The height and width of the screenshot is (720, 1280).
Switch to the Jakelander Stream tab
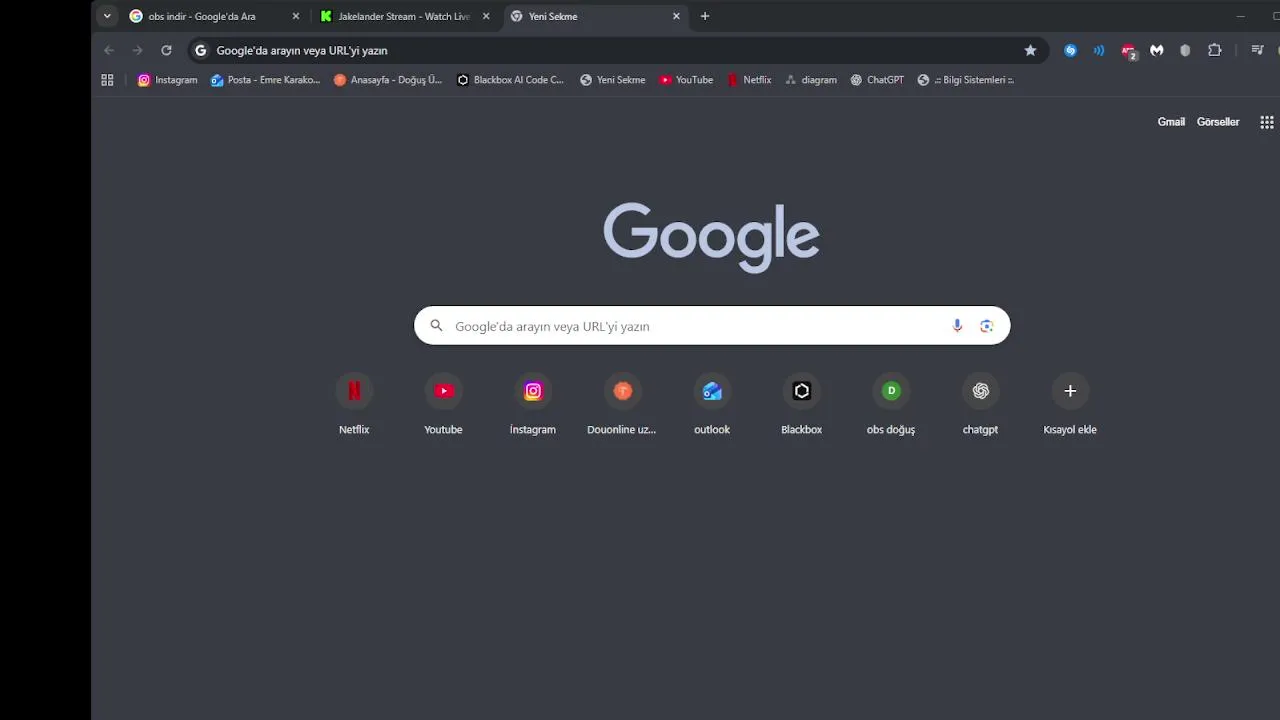click(404, 16)
